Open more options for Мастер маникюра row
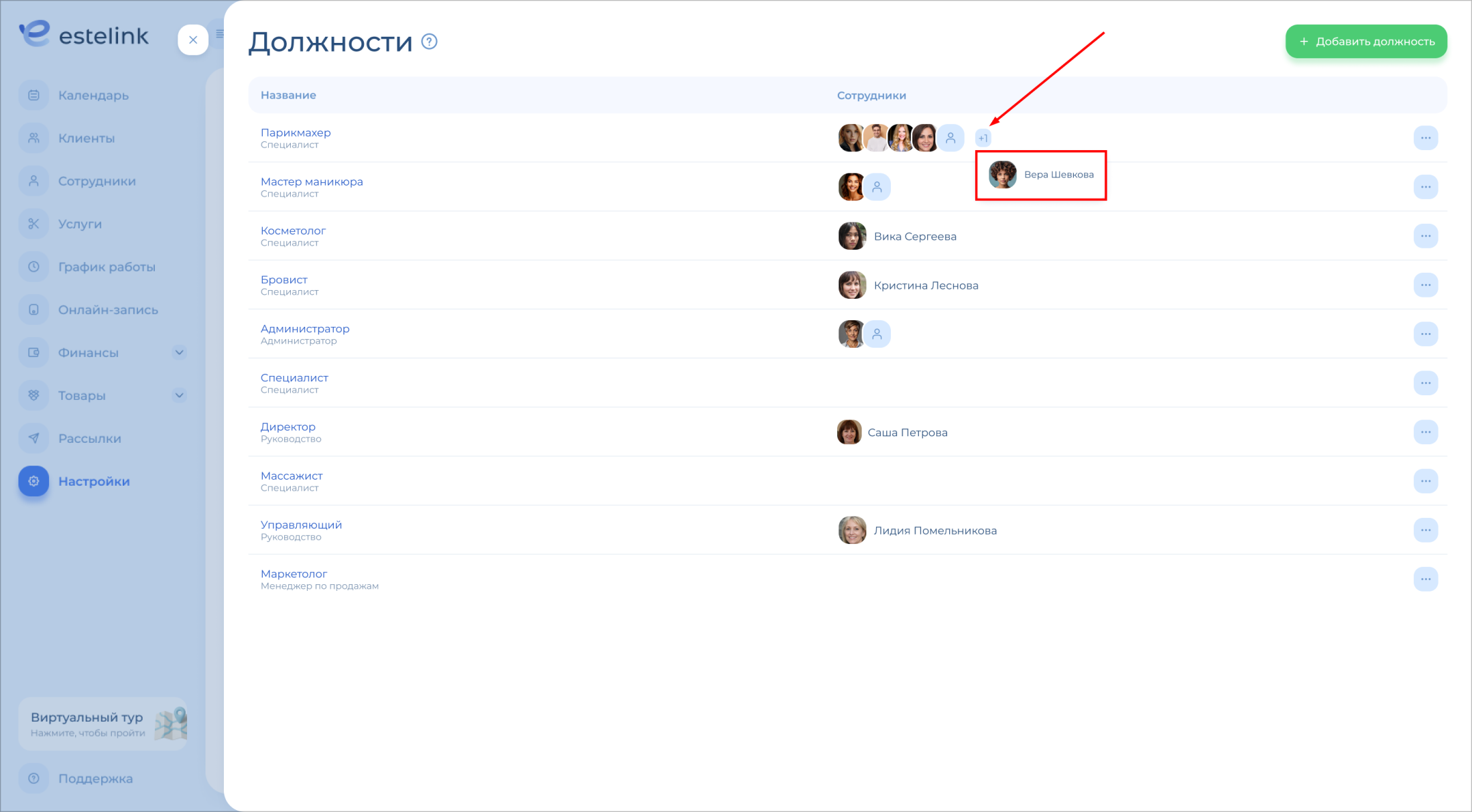Viewport: 1472px width, 812px height. (1426, 187)
